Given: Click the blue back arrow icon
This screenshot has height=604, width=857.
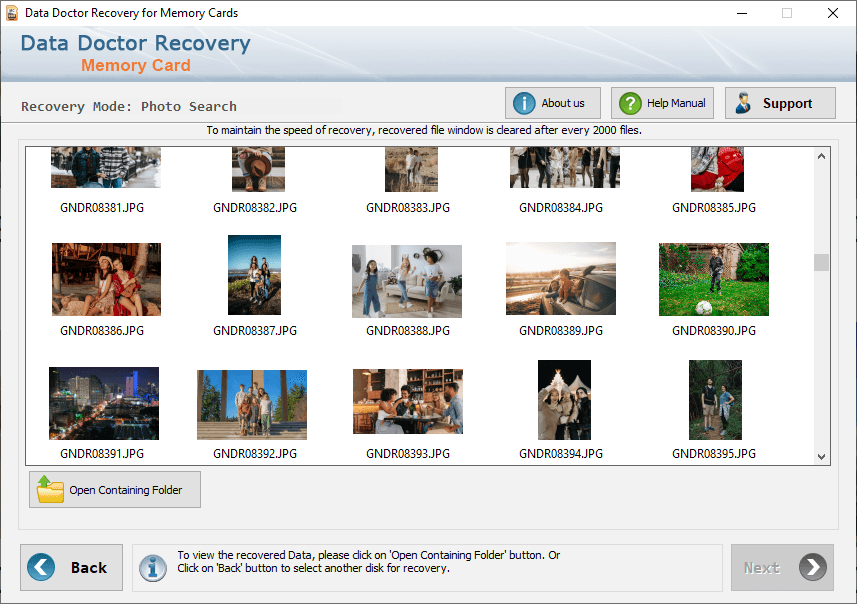Looking at the screenshot, I should (x=41, y=567).
